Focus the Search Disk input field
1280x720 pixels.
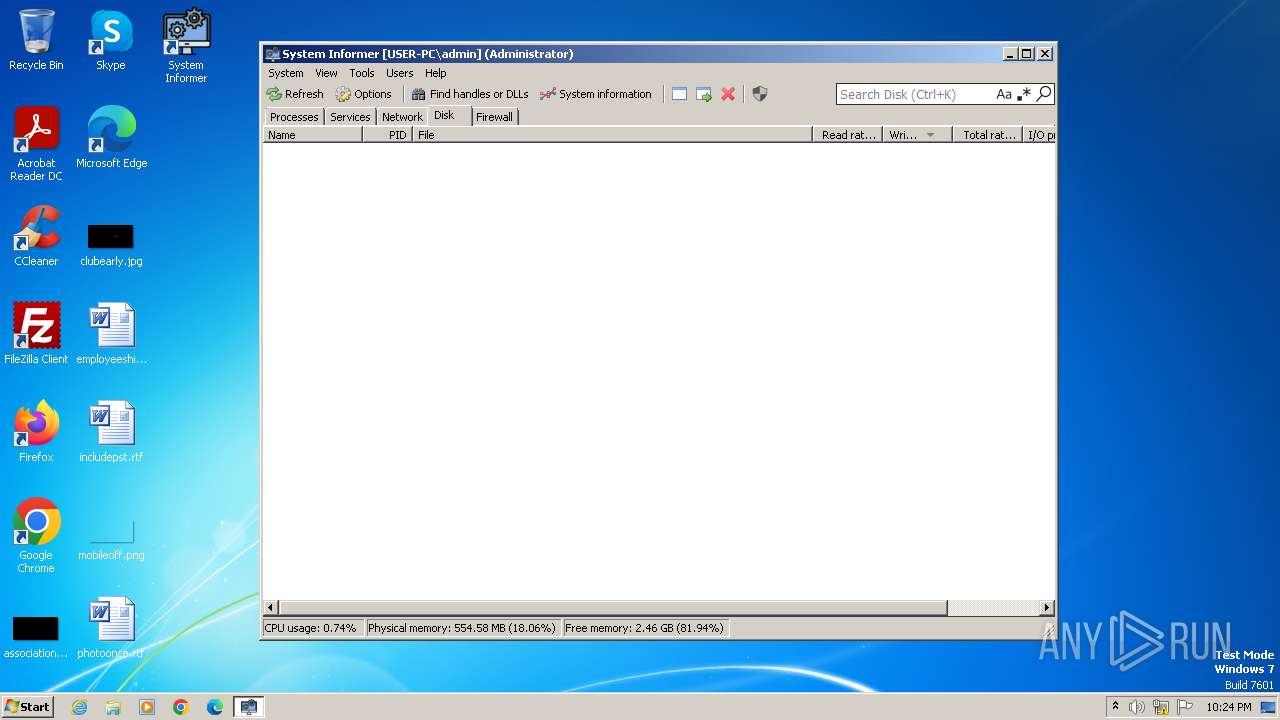click(x=915, y=94)
